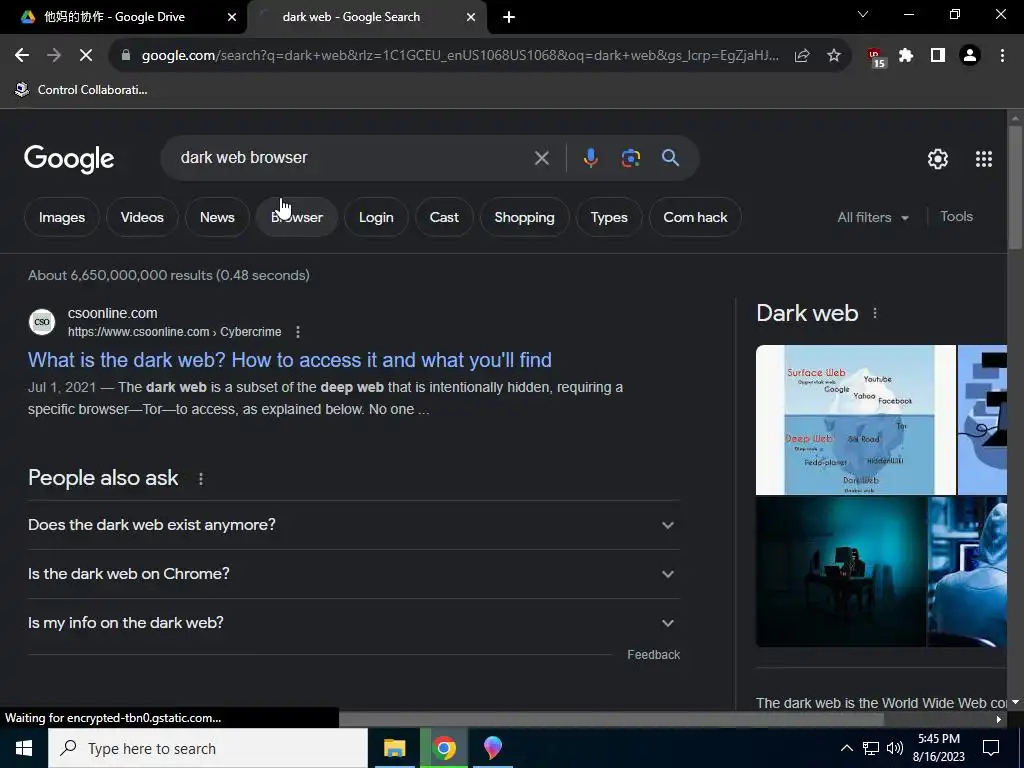The width and height of the screenshot is (1024, 768).
Task: Open 'What is the dark web?' result
Action: coord(290,360)
